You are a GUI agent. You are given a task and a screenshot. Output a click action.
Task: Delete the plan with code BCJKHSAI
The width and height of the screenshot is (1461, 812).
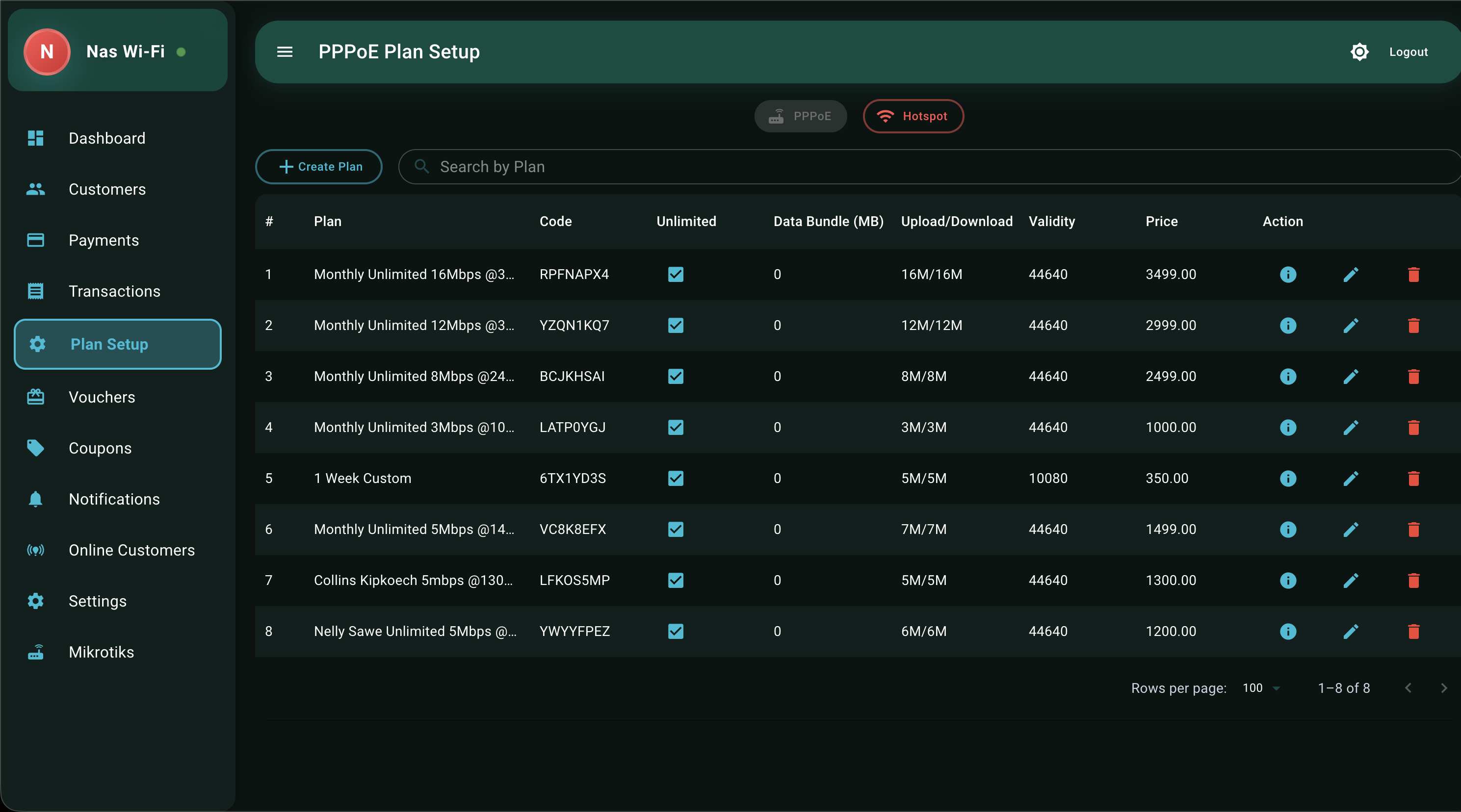(1413, 377)
